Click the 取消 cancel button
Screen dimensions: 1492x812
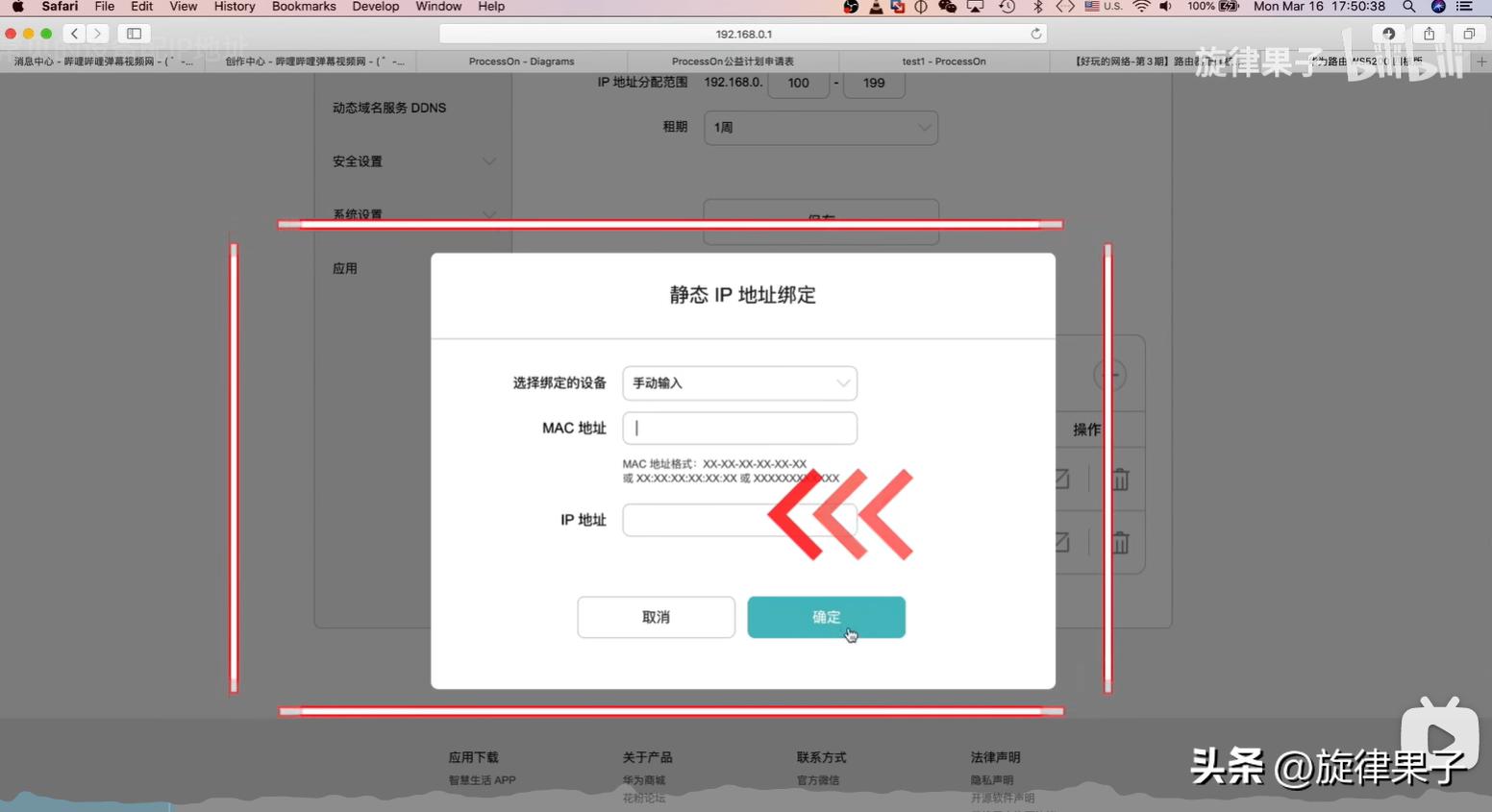656,617
